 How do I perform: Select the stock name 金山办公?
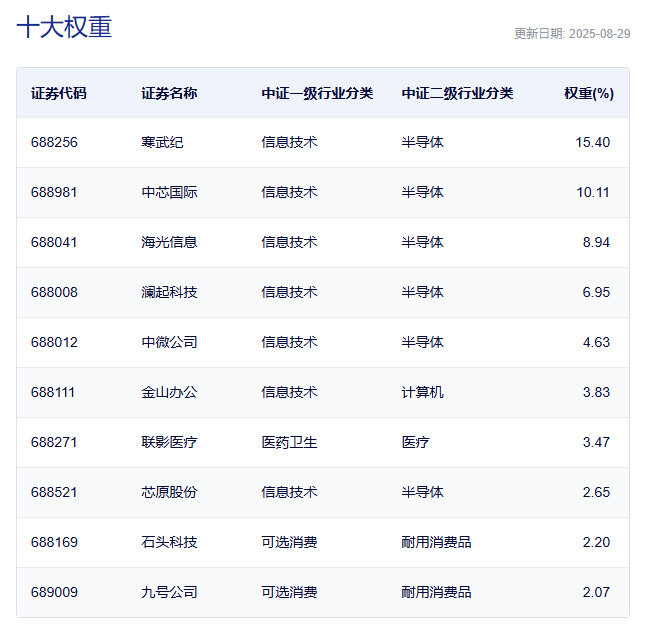point(169,392)
